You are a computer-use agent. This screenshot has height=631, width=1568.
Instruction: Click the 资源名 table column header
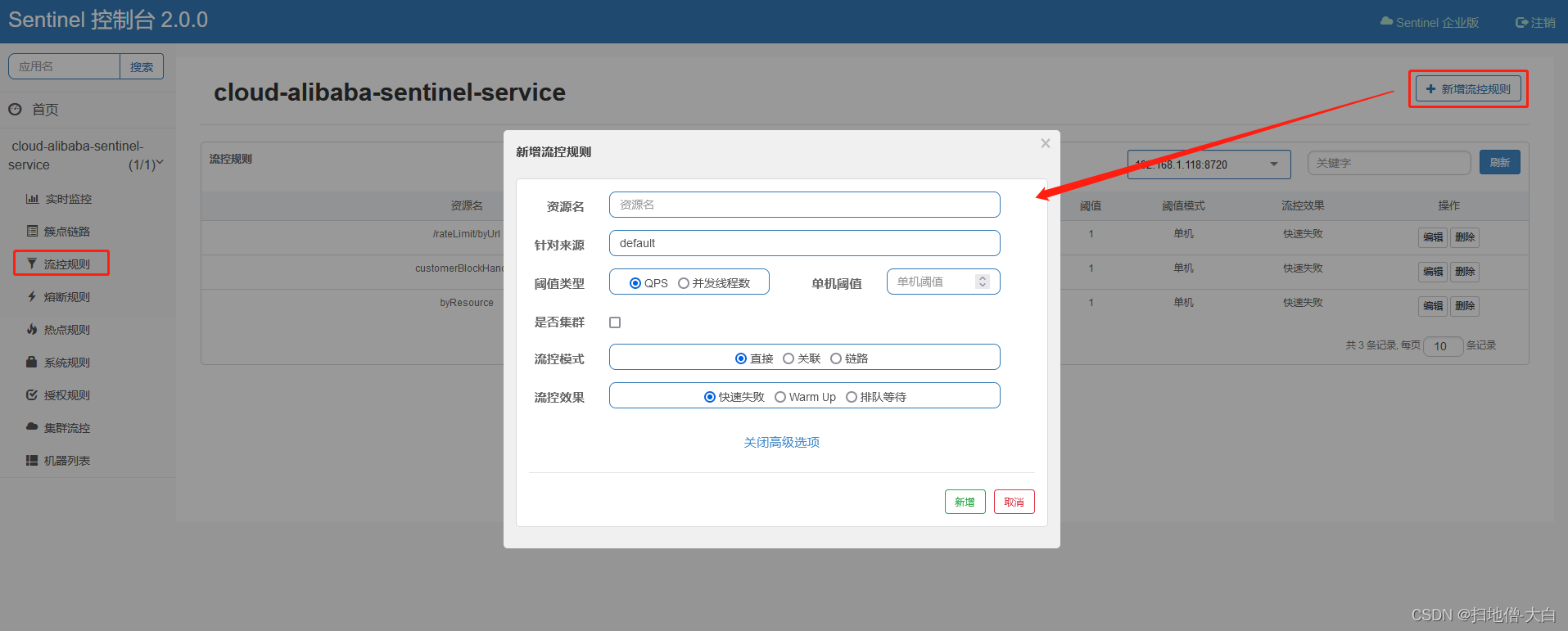pos(467,205)
